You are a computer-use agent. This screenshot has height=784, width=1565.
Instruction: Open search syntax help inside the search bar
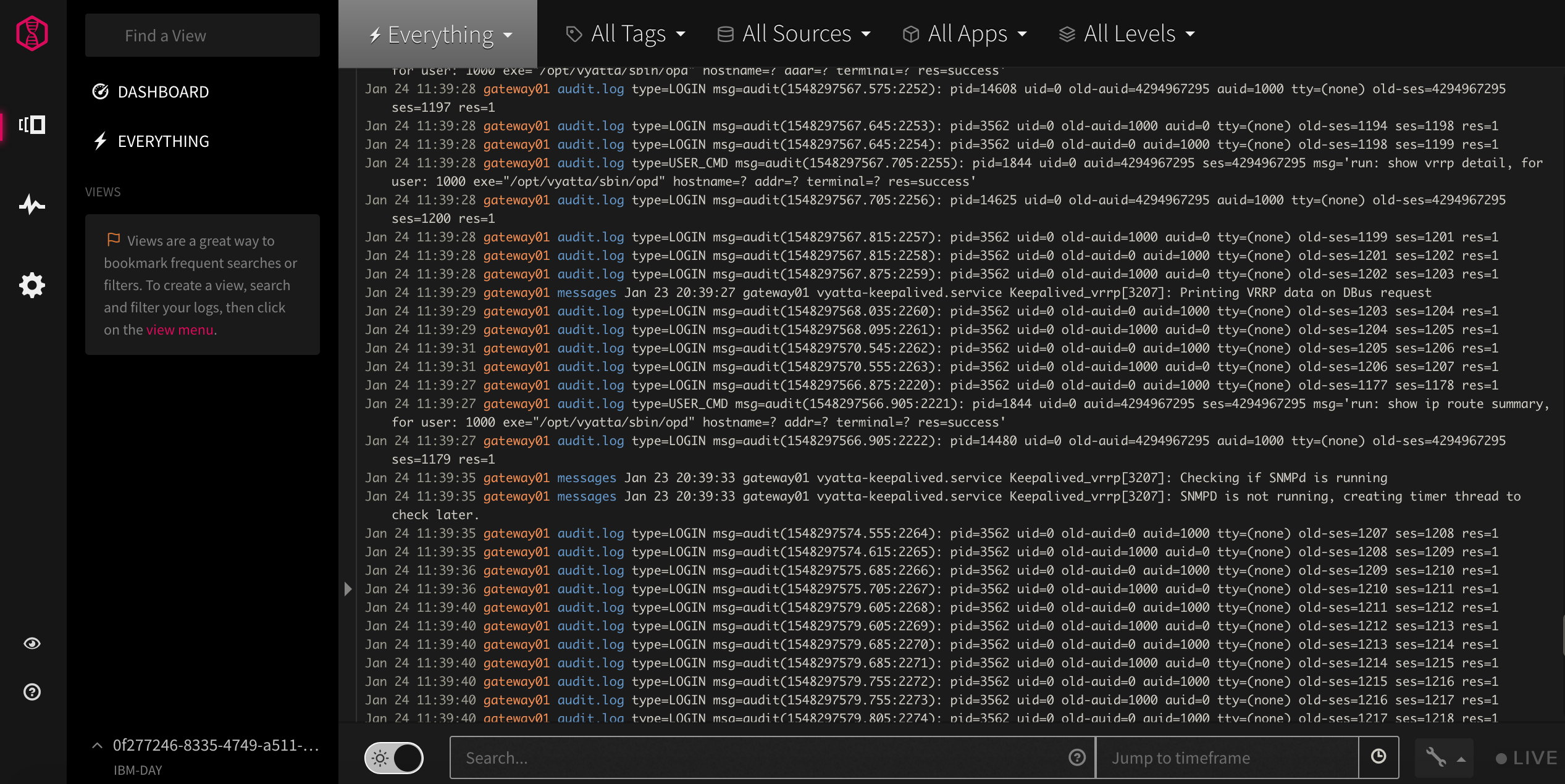(x=1076, y=757)
